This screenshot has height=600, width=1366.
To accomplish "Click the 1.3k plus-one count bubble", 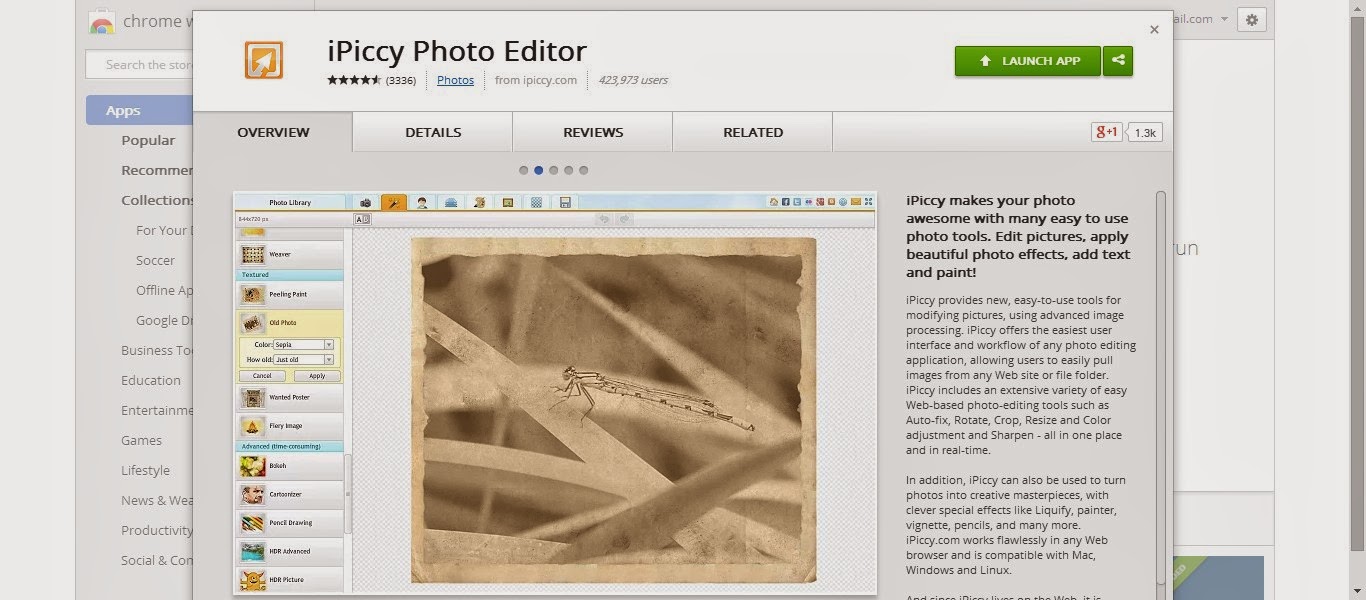I will [1145, 132].
